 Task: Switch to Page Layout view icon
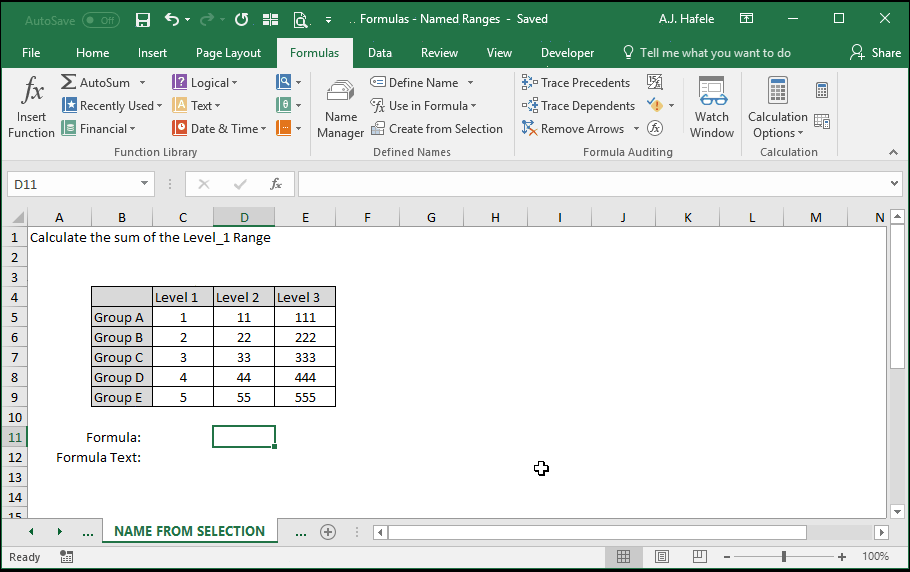pyautogui.click(x=662, y=557)
